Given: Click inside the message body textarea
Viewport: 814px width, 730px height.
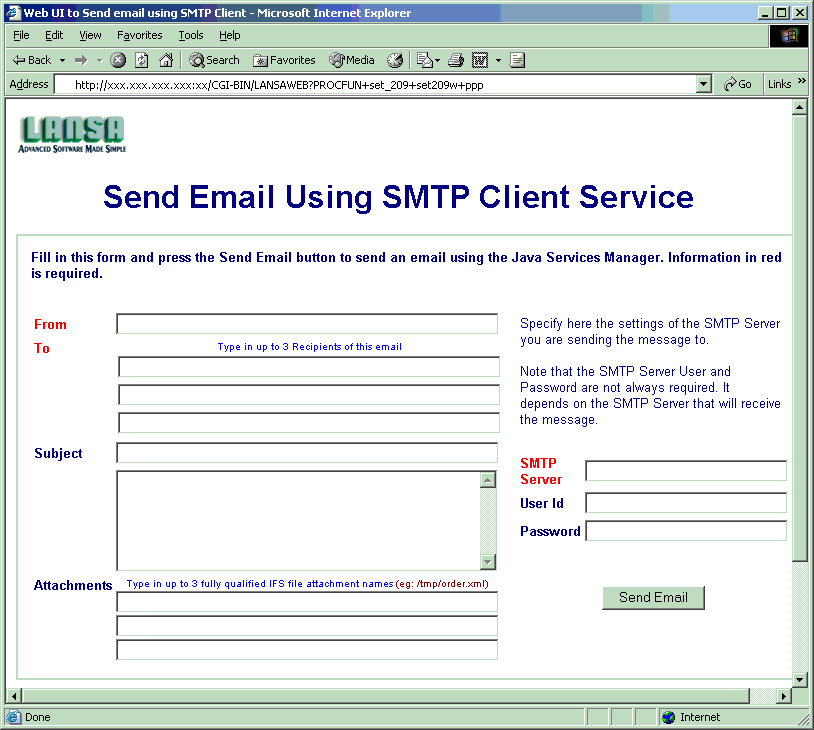Looking at the screenshot, I should coord(298,520).
